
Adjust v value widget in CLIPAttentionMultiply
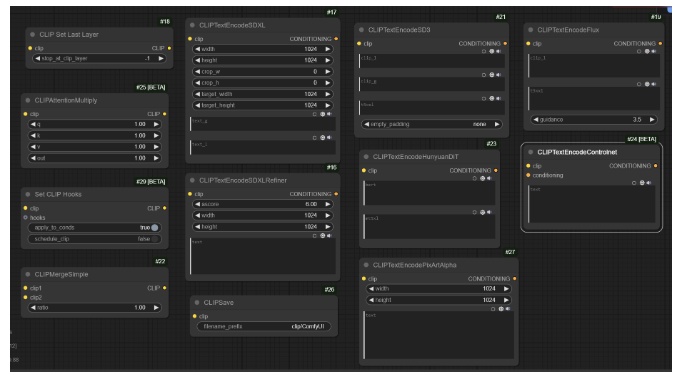[95, 147]
